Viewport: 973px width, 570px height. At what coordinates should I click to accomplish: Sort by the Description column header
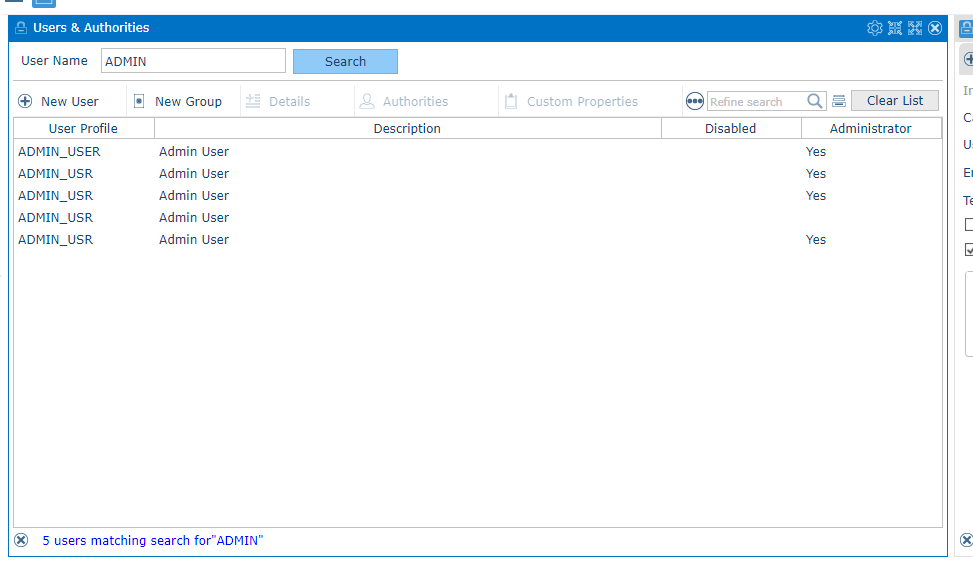coord(408,128)
